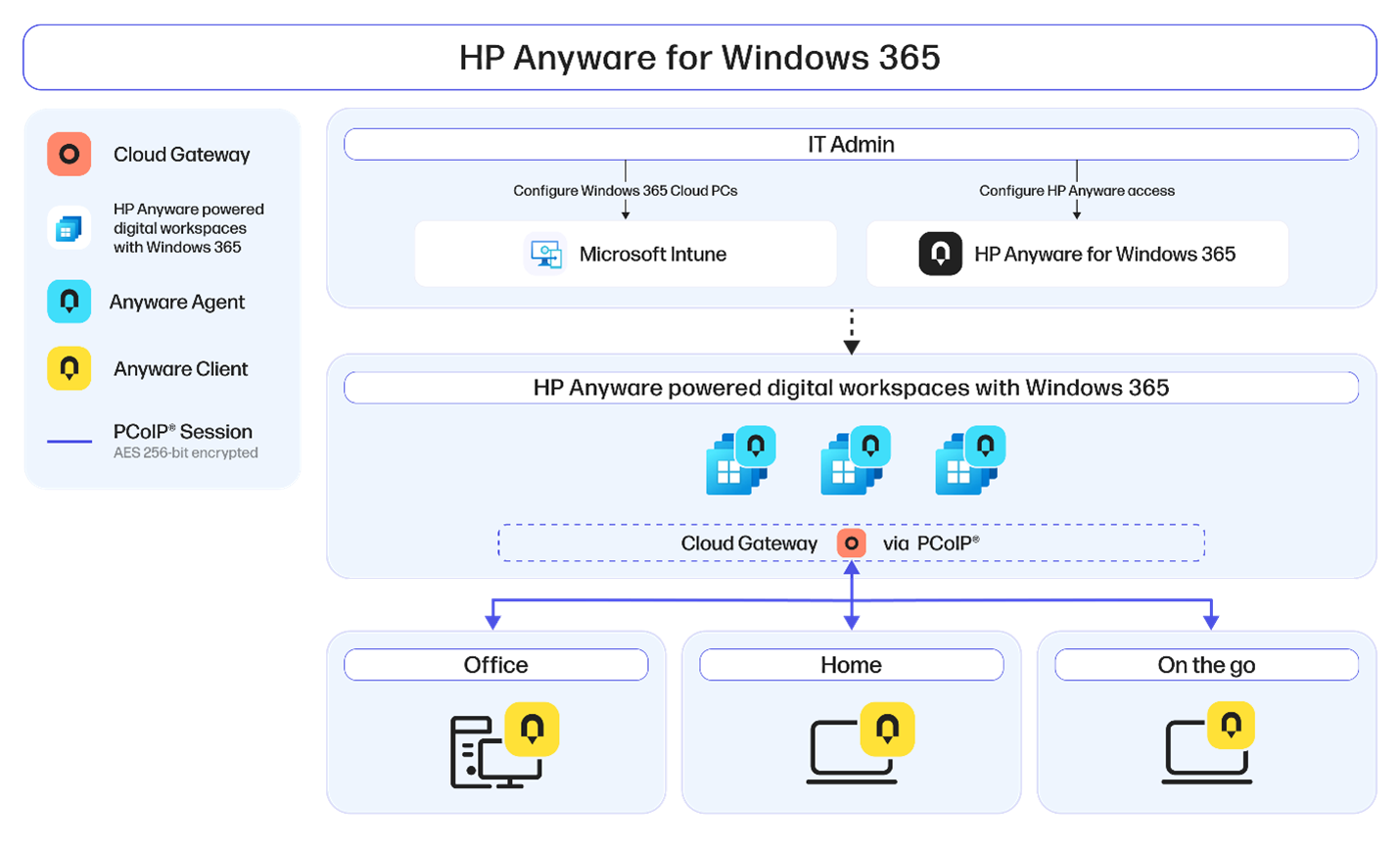Click the 'Office' heading
The image size is (1400, 850).
(496, 665)
